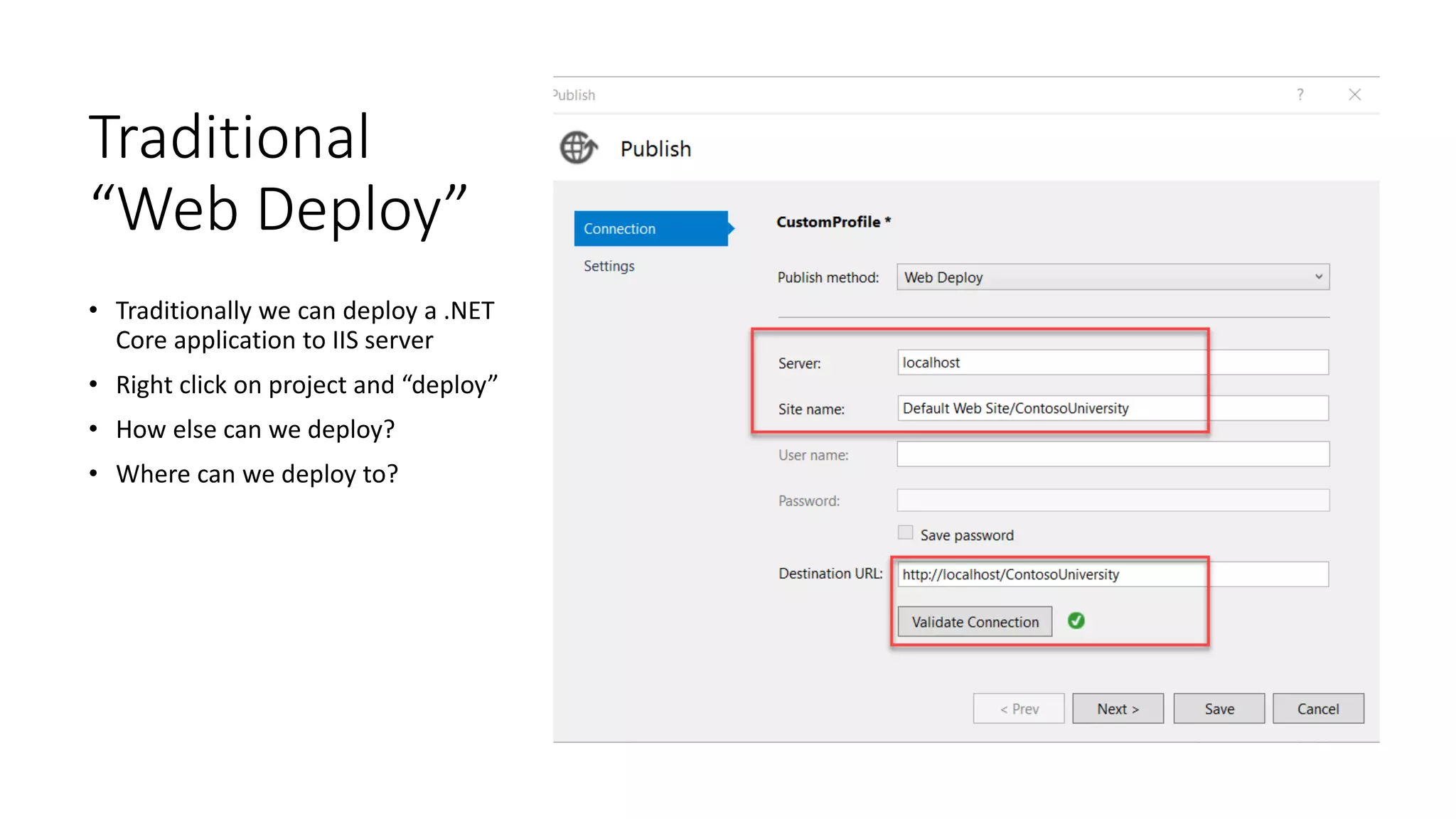Focus the Server input field
This screenshot has height=819, width=1456.
click(x=1112, y=363)
